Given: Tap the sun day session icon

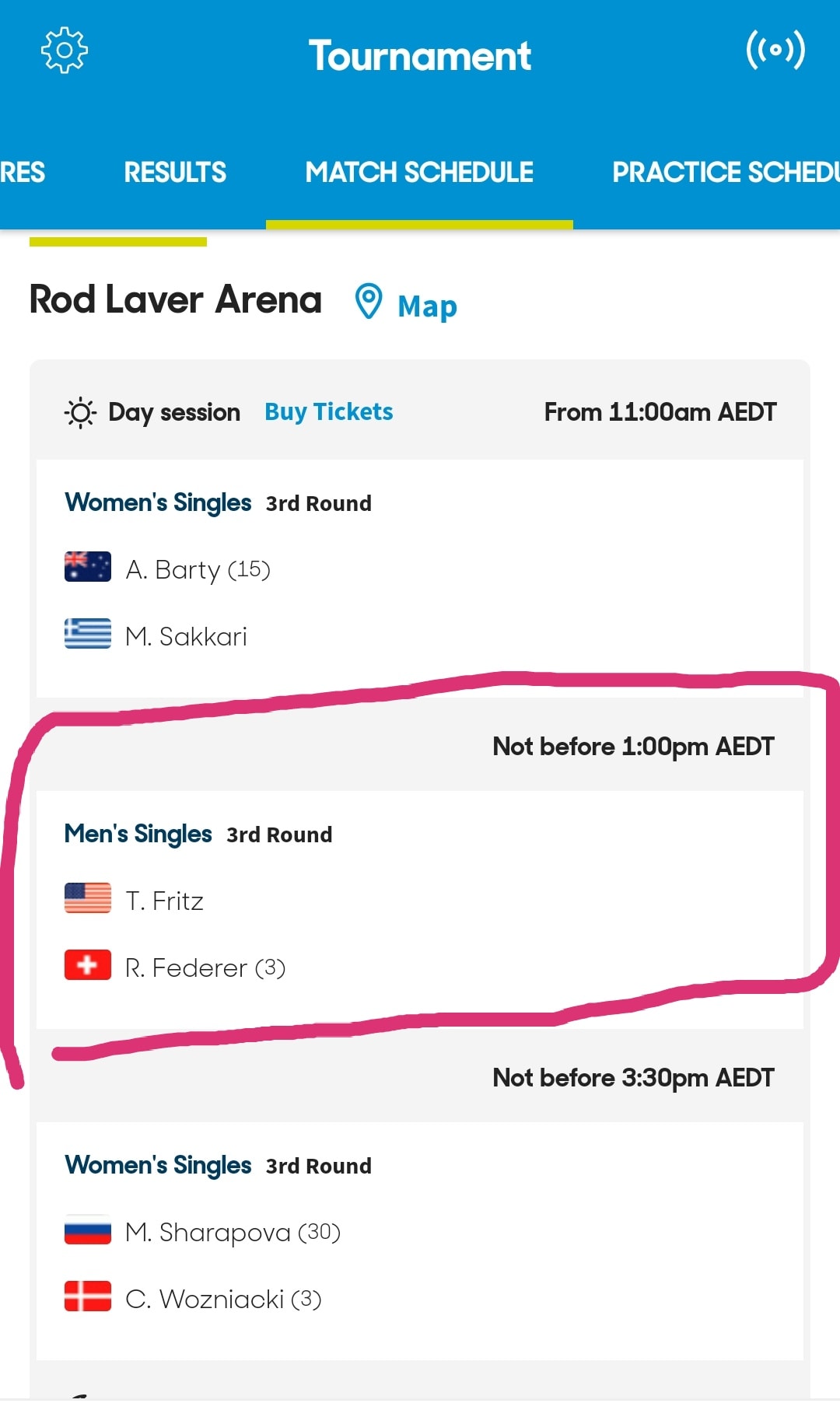Looking at the screenshot, I should (80, 412).
